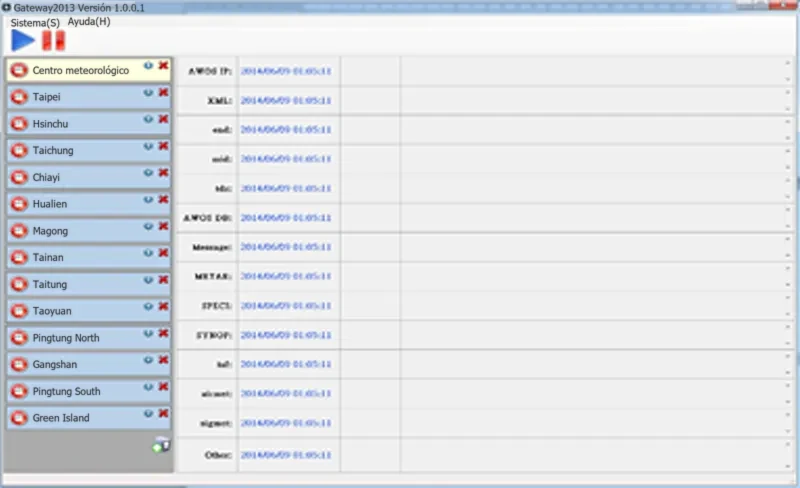
Task: Click the blue round icon on Taichung row
Action: pyautogui.click(x=148, y=146)
